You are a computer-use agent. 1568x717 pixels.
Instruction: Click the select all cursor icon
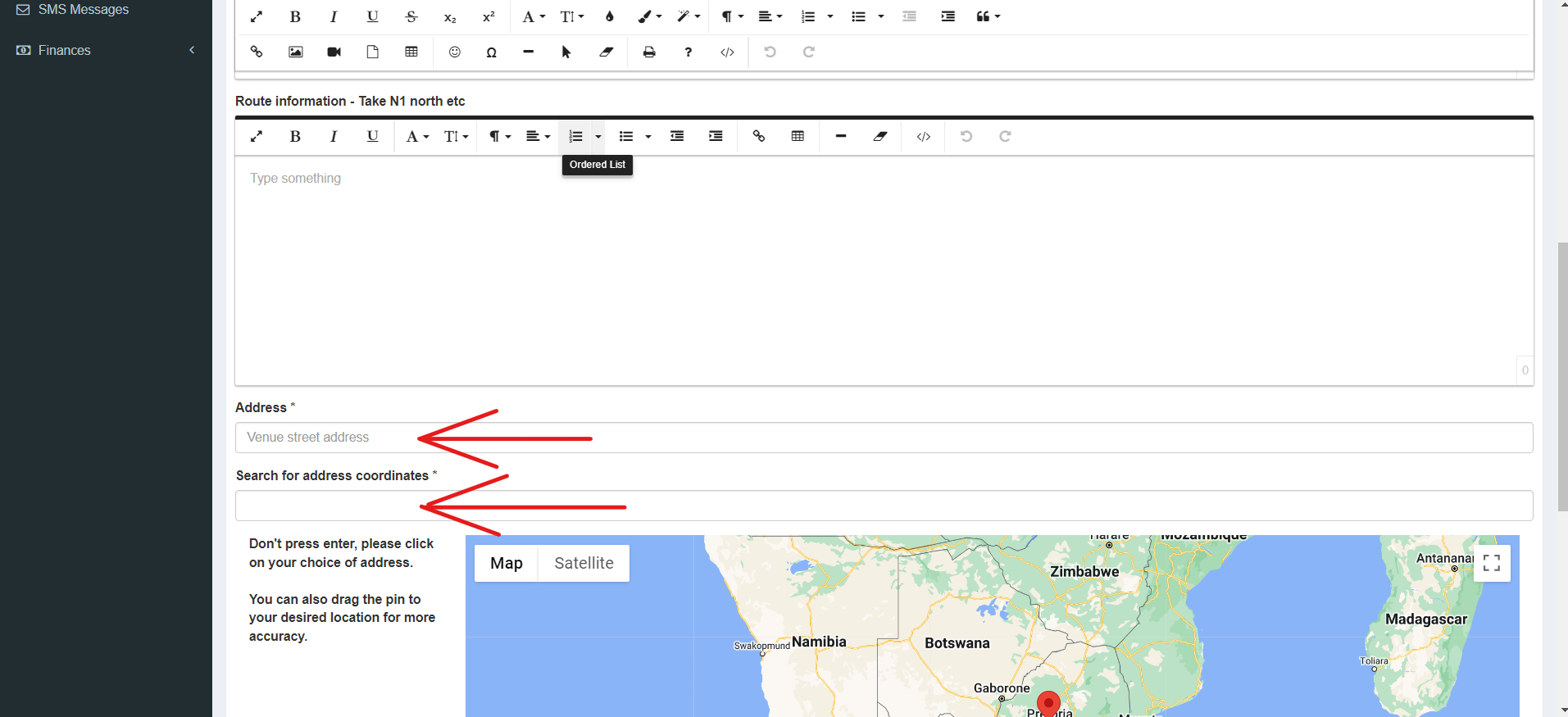(x=566, y=52)
